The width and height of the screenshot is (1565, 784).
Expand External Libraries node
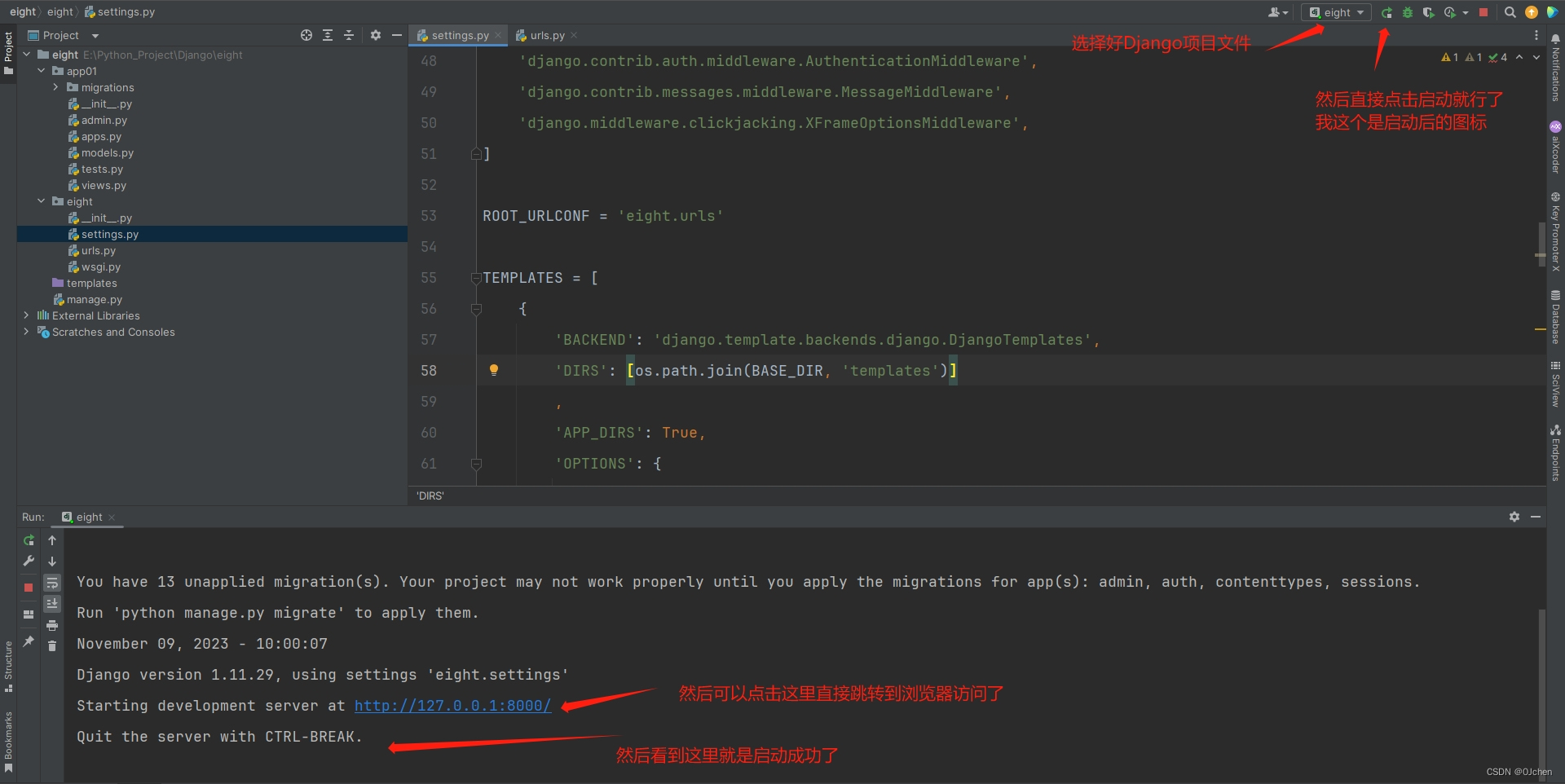point(27,315)
